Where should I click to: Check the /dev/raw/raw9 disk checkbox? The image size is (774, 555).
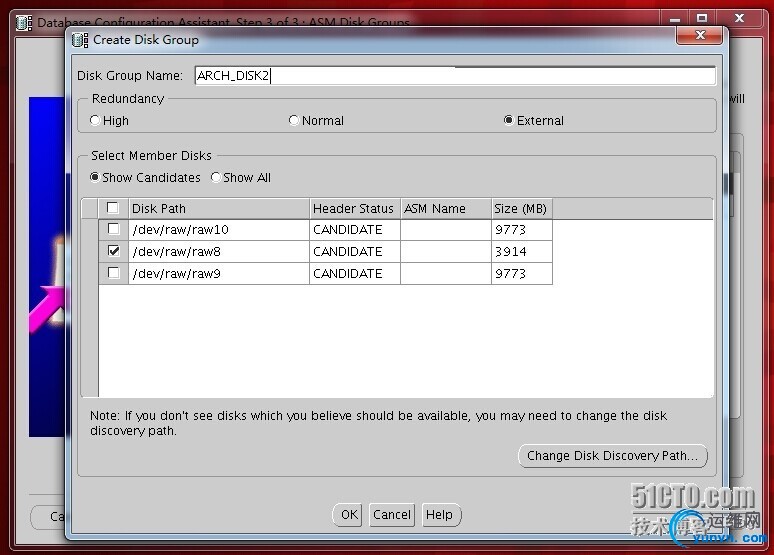pyautogui.click(x=114, y=273)
